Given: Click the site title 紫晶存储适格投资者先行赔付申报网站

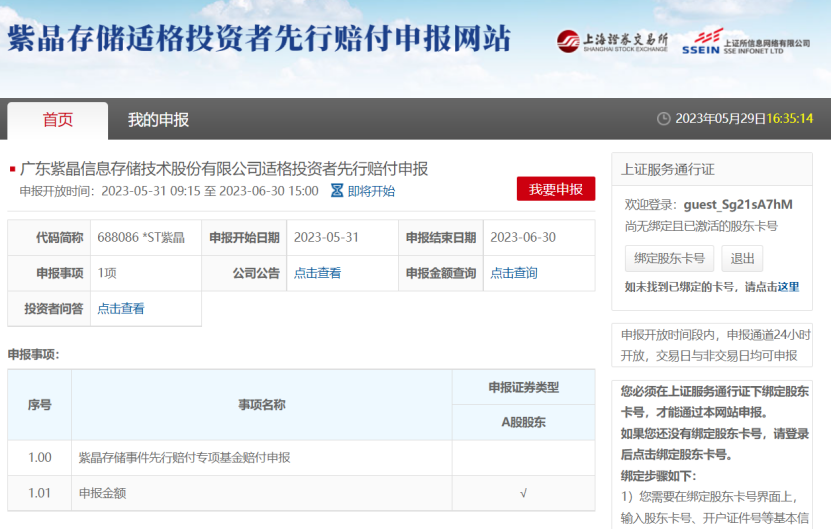Looking at the screenshot, I should pyautogui.click(x=259, y=38).
